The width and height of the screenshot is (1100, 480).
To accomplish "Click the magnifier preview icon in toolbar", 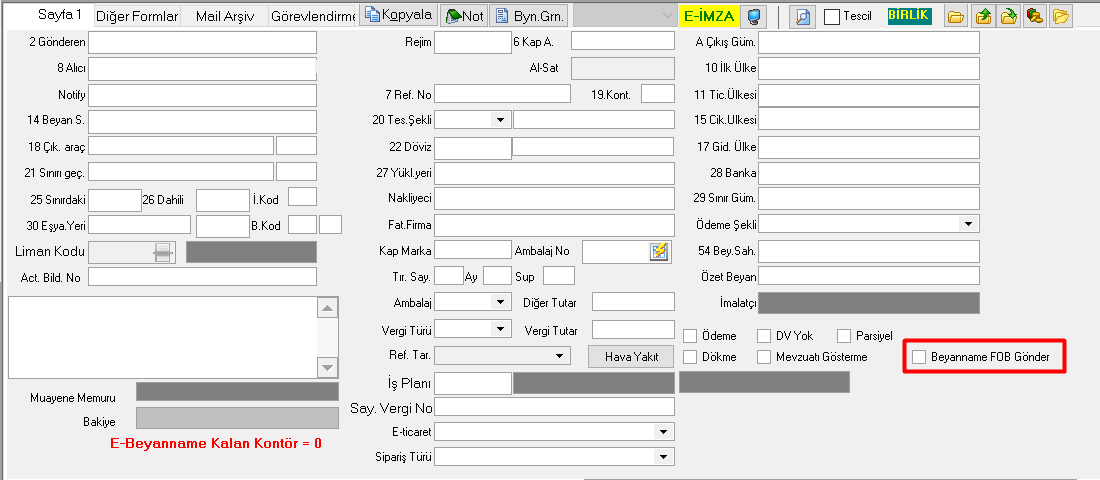I will point(802,16).
